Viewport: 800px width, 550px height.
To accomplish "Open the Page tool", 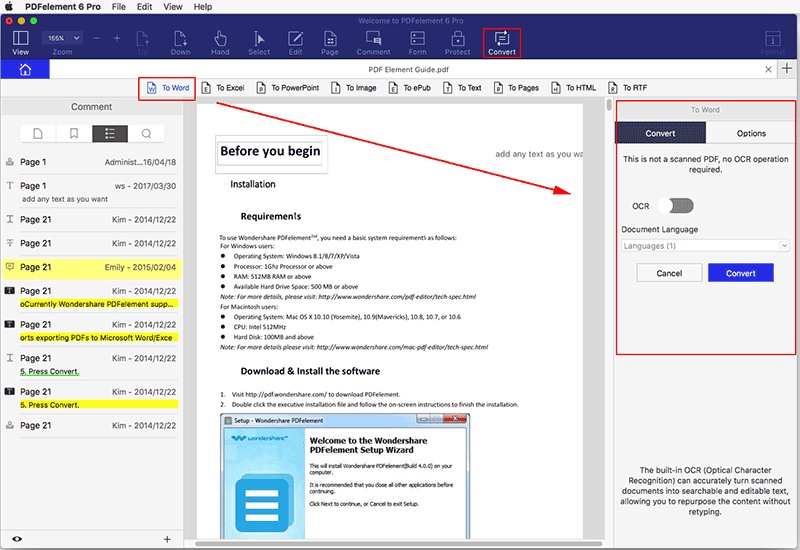I will coord(330,43).
